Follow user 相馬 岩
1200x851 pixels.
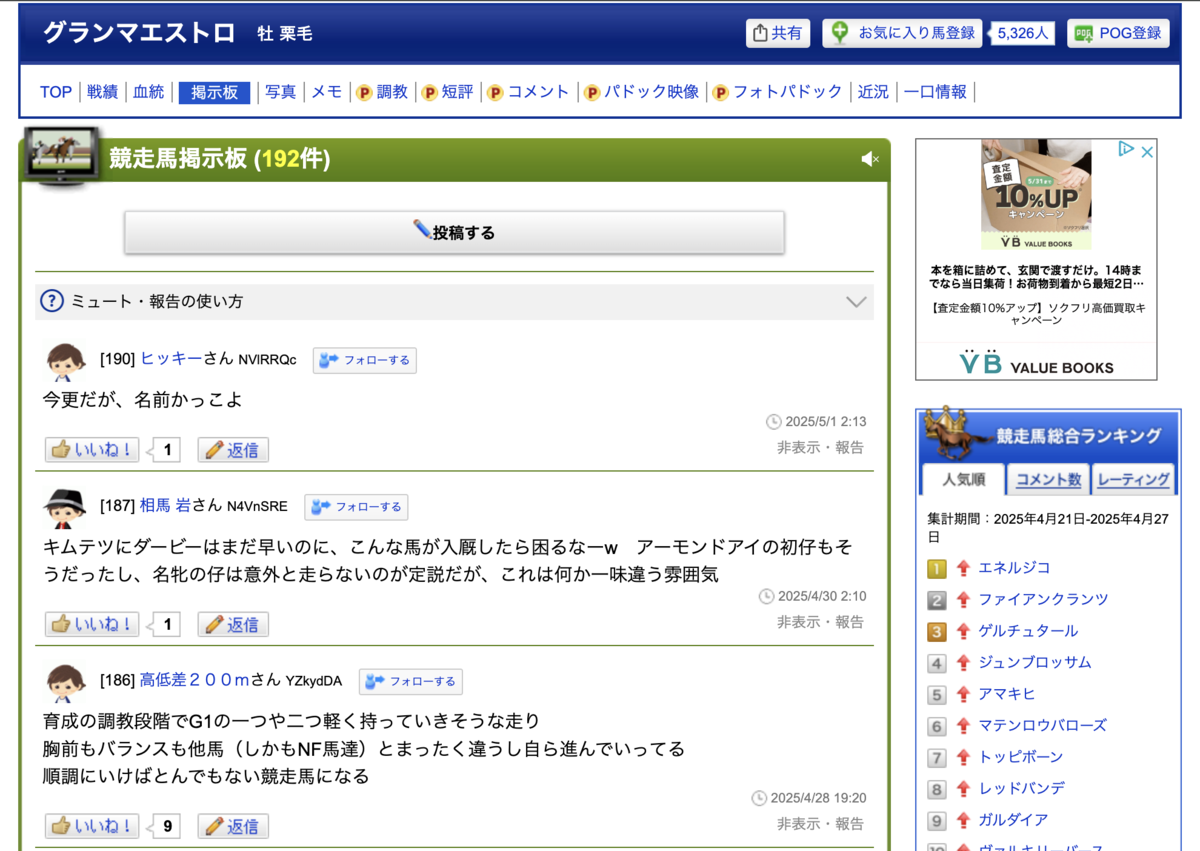pyautogui.click(x=356, y=506)
